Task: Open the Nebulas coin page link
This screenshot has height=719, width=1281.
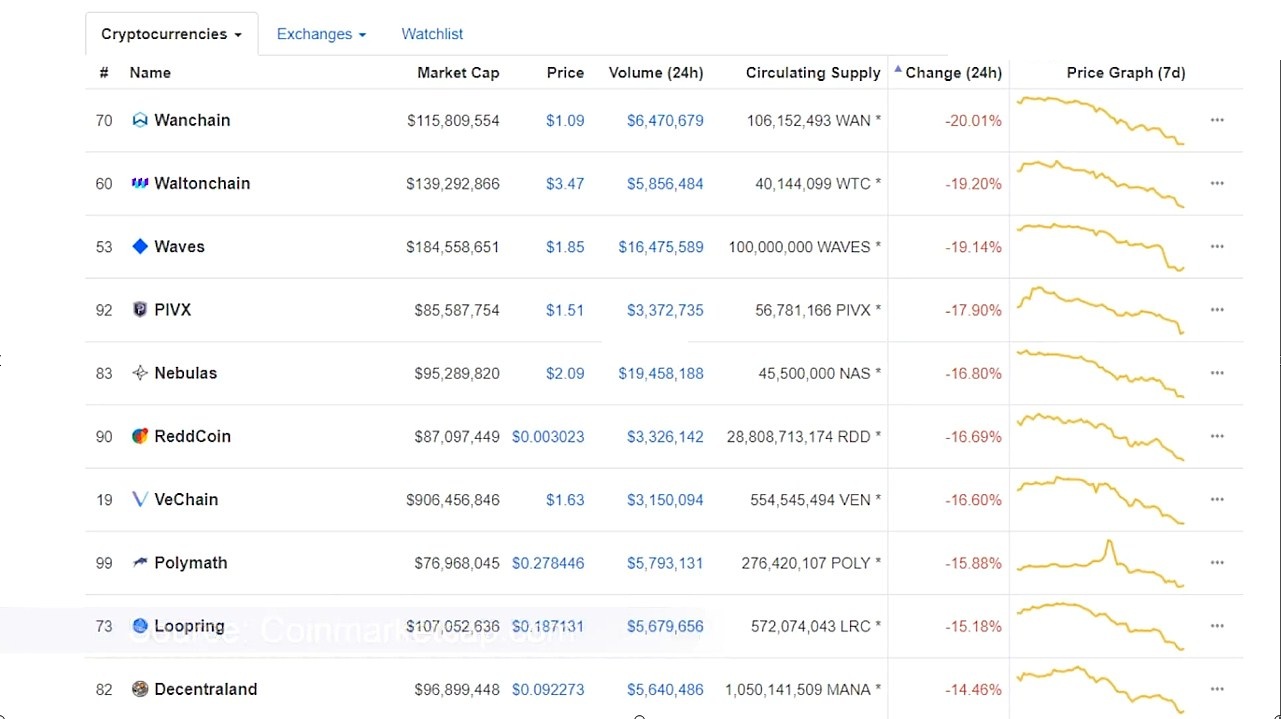Action: [x=185, y=373]
